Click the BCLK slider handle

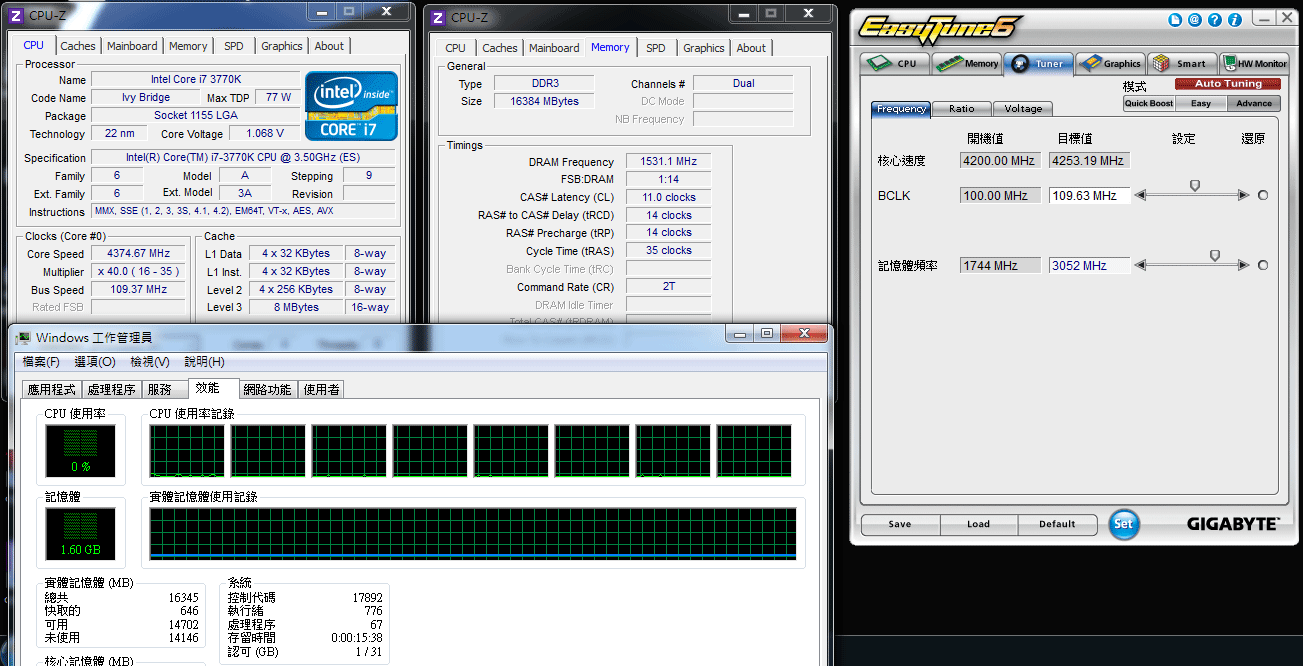pyautogui.click(x=1194, y=186)
